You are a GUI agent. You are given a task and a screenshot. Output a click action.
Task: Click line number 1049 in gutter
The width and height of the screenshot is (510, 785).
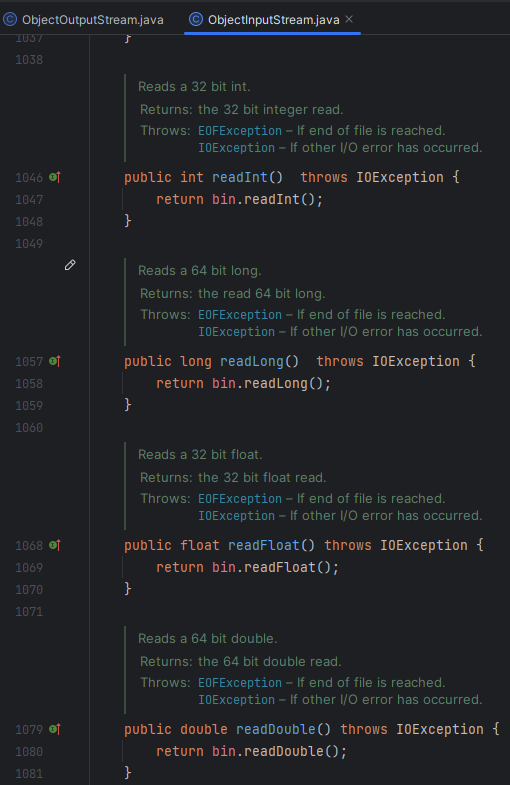pos(29,244)
